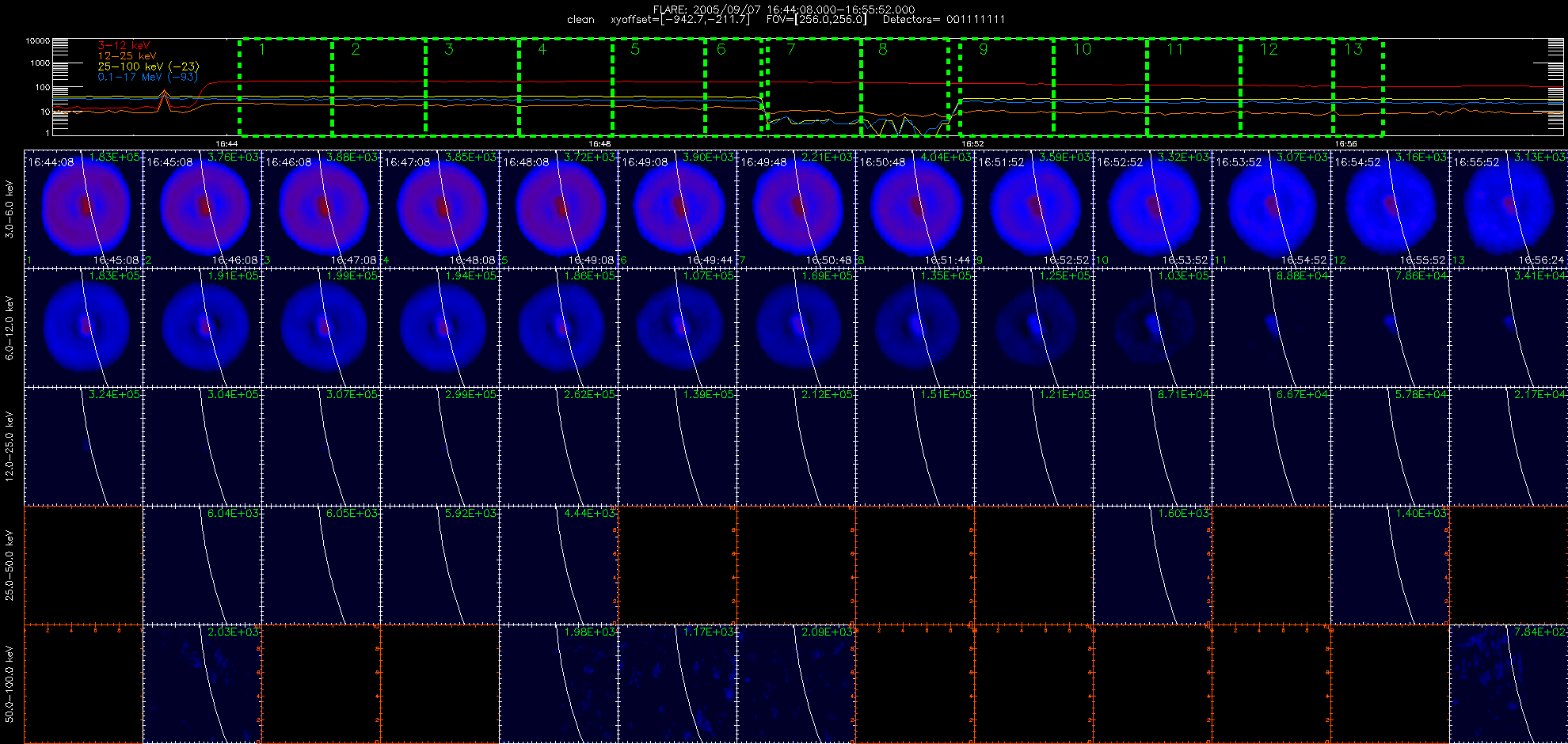Open 3-6 keV image with flux 2.21E+03
Screen dimensions: 1568x744
coord(797,208)
